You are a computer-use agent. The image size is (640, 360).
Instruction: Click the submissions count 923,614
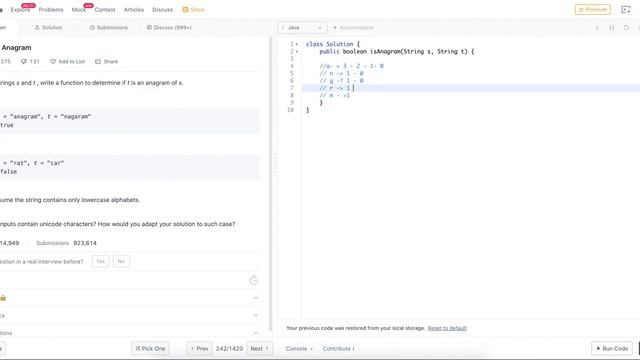coord(85,243)
